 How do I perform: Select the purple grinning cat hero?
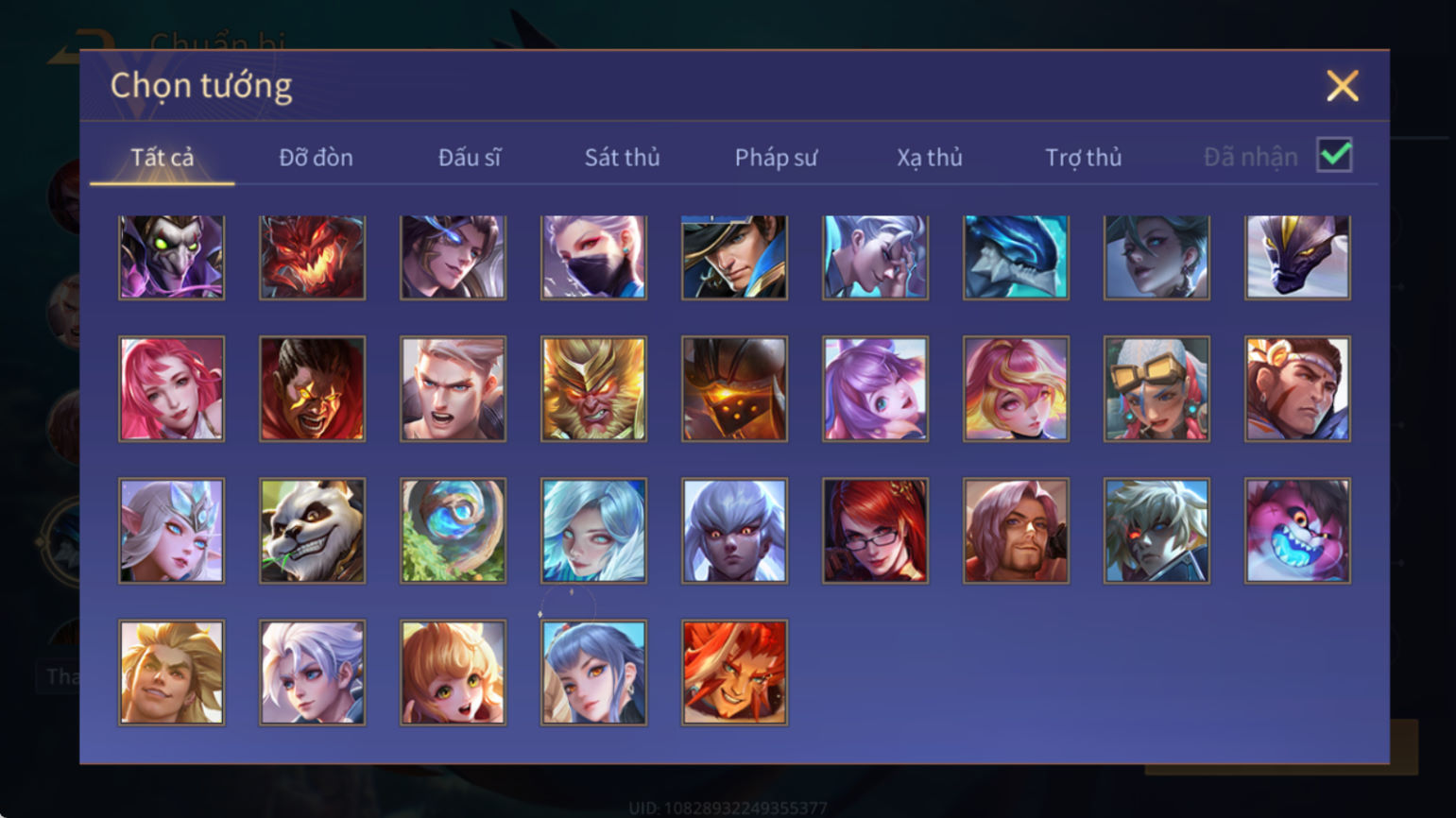(x=1297, y=530)
